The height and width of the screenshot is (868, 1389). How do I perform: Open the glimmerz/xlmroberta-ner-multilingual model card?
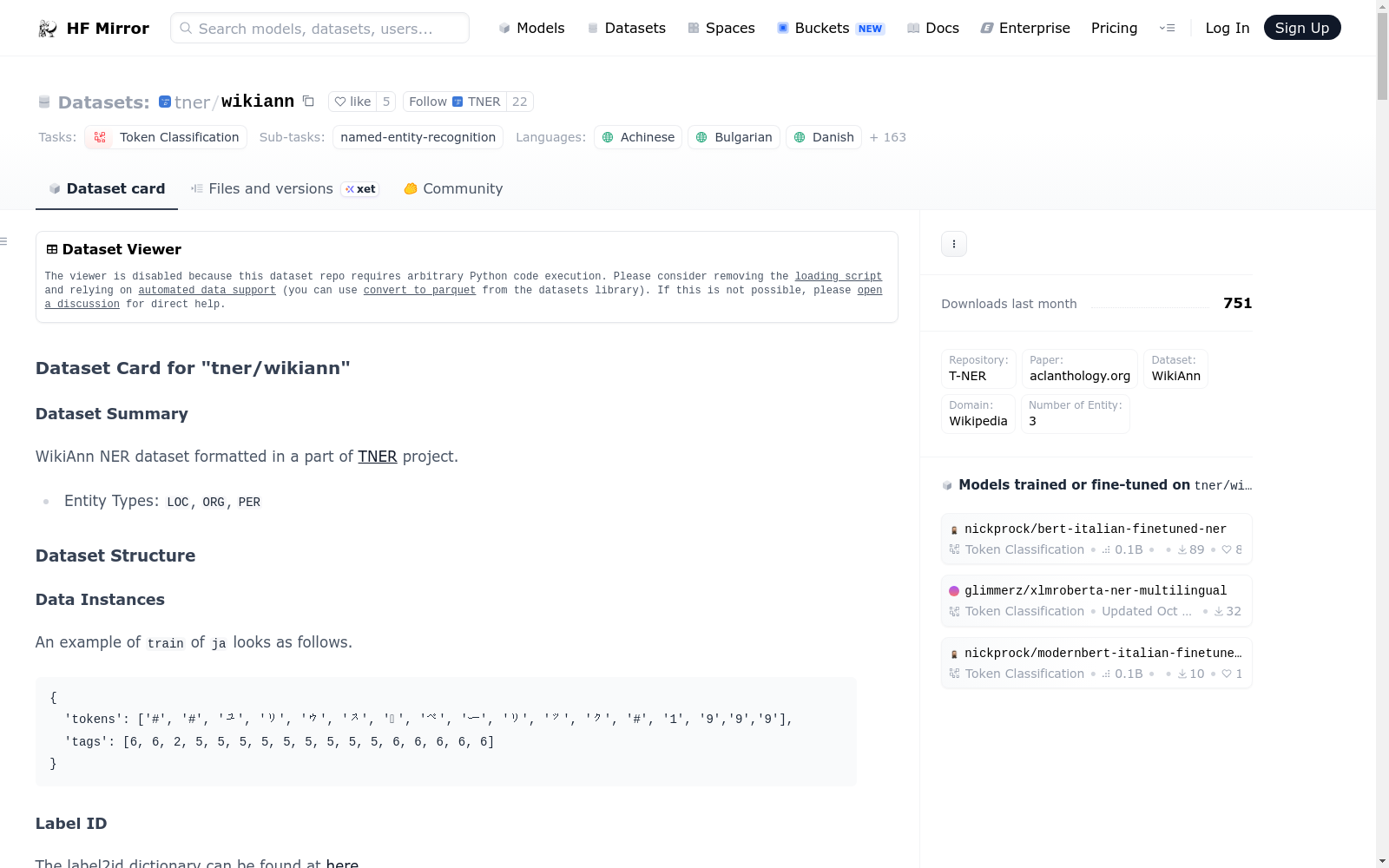1096,601
